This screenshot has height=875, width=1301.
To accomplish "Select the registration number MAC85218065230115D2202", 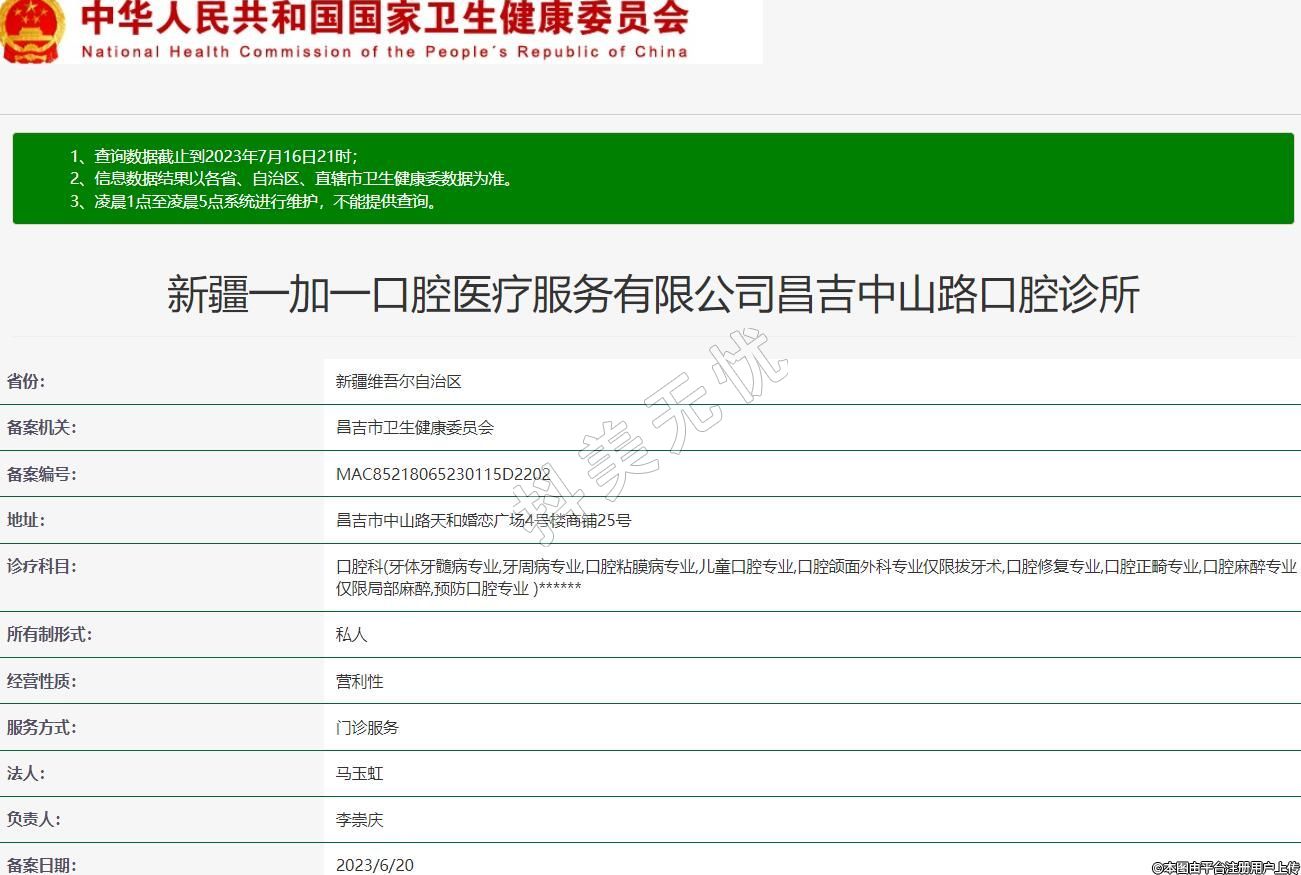I will click(x=443, y=475).
